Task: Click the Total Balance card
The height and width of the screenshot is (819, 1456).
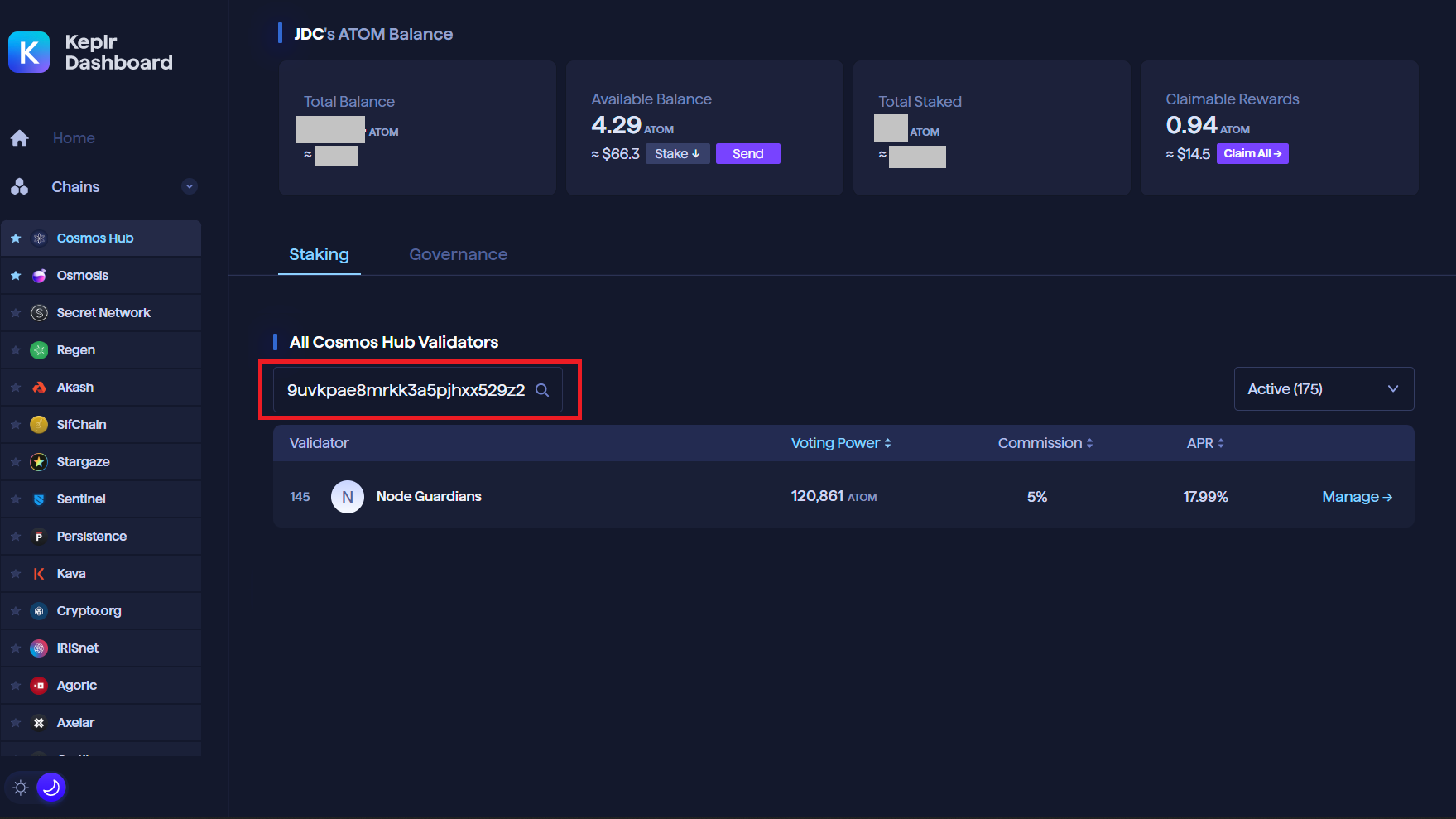Action: (x=417, y=128)
